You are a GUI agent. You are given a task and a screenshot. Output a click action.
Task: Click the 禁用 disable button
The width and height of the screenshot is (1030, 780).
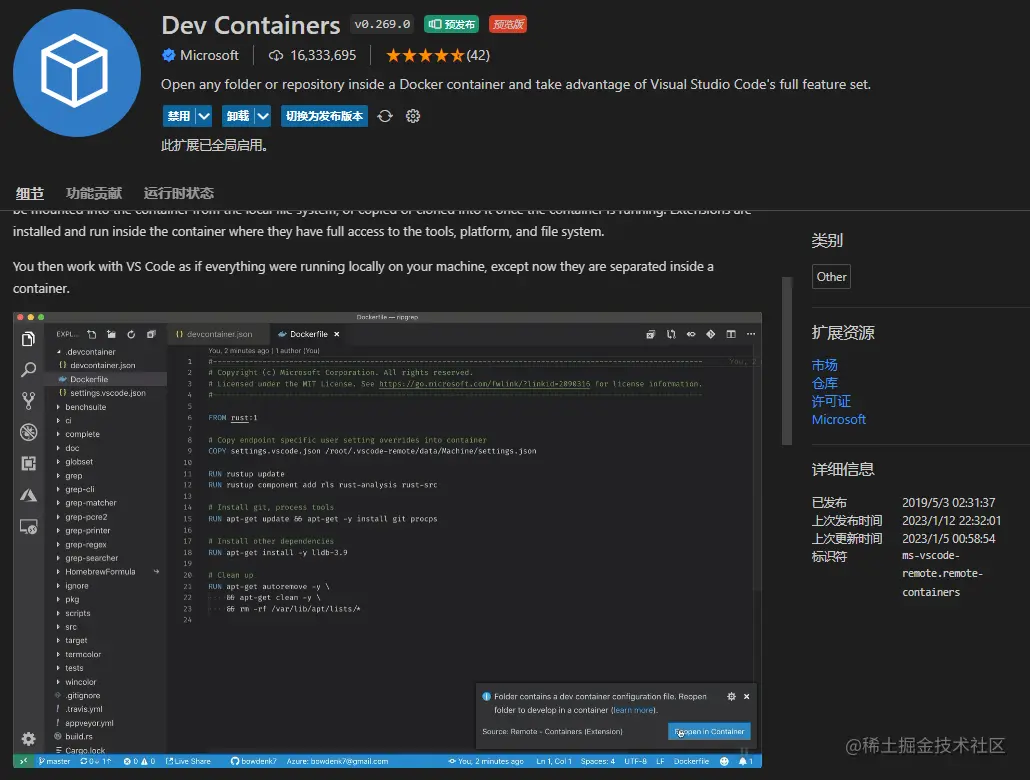click(179, 116)
